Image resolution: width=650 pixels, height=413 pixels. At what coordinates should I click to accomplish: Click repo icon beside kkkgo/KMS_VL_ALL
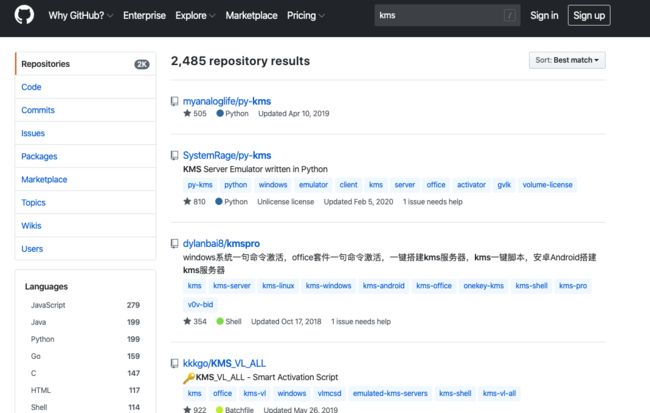tap(175, 364)
